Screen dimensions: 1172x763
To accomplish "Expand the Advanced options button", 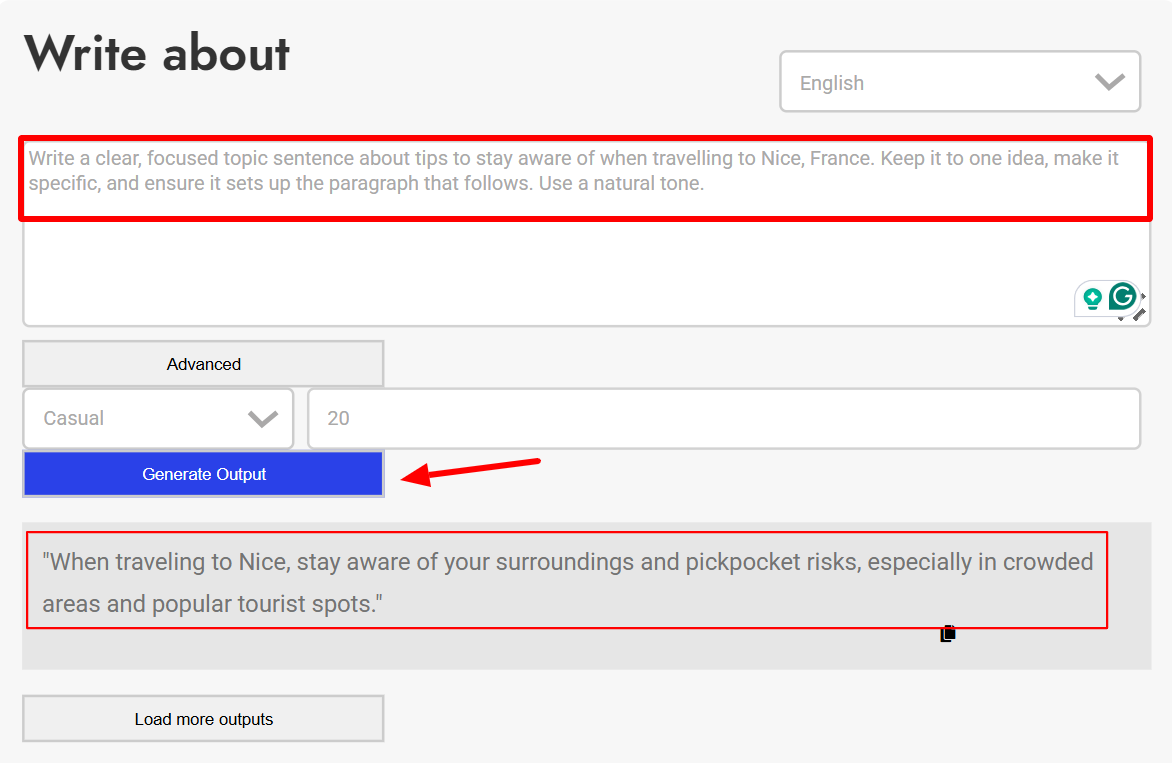I will [203, 364].
